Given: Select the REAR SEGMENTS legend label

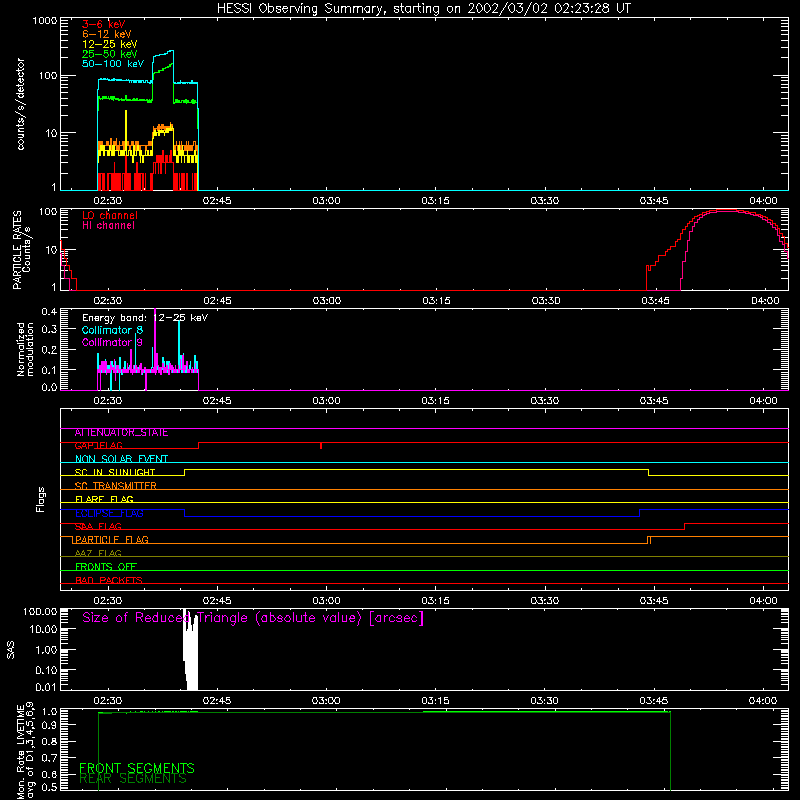Looking at the screenshot, I should (133, 779).
